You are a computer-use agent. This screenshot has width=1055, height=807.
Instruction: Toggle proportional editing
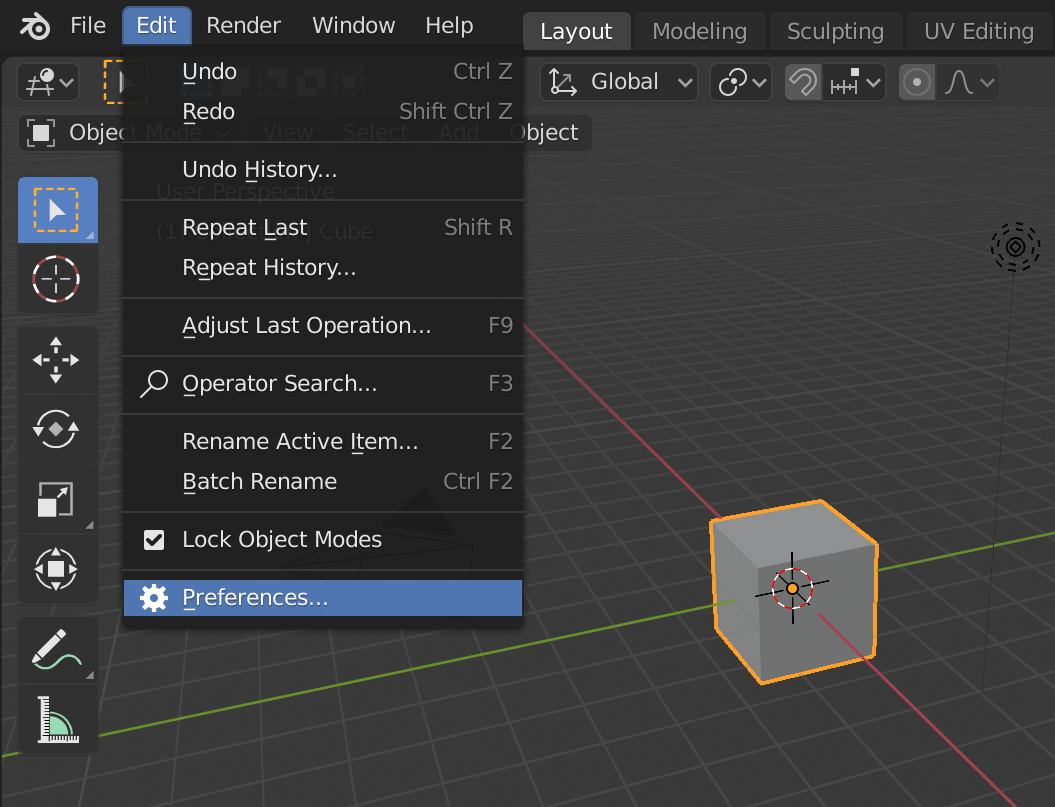pos(916,82)
